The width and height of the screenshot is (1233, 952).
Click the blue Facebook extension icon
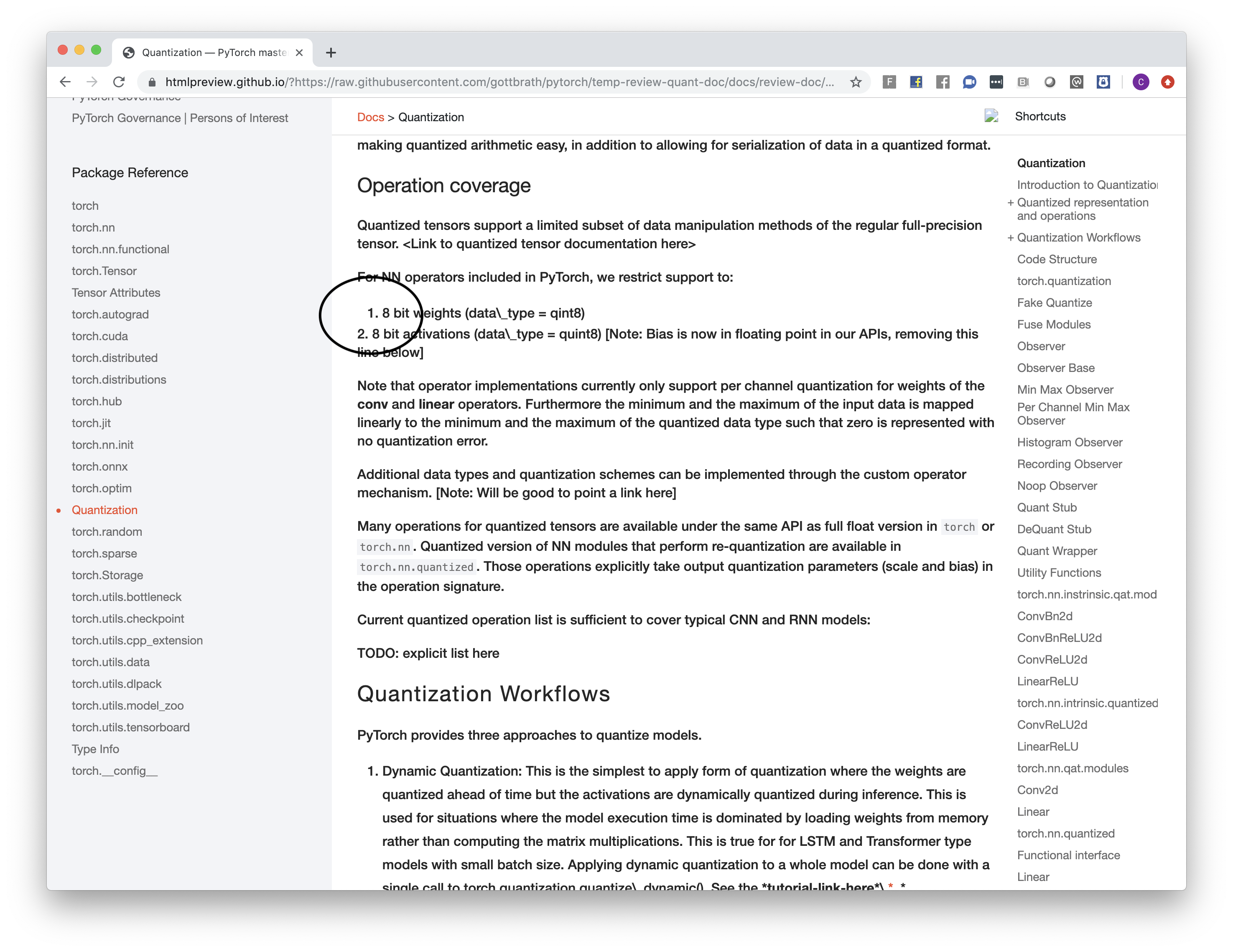click(x=916, y=82)
